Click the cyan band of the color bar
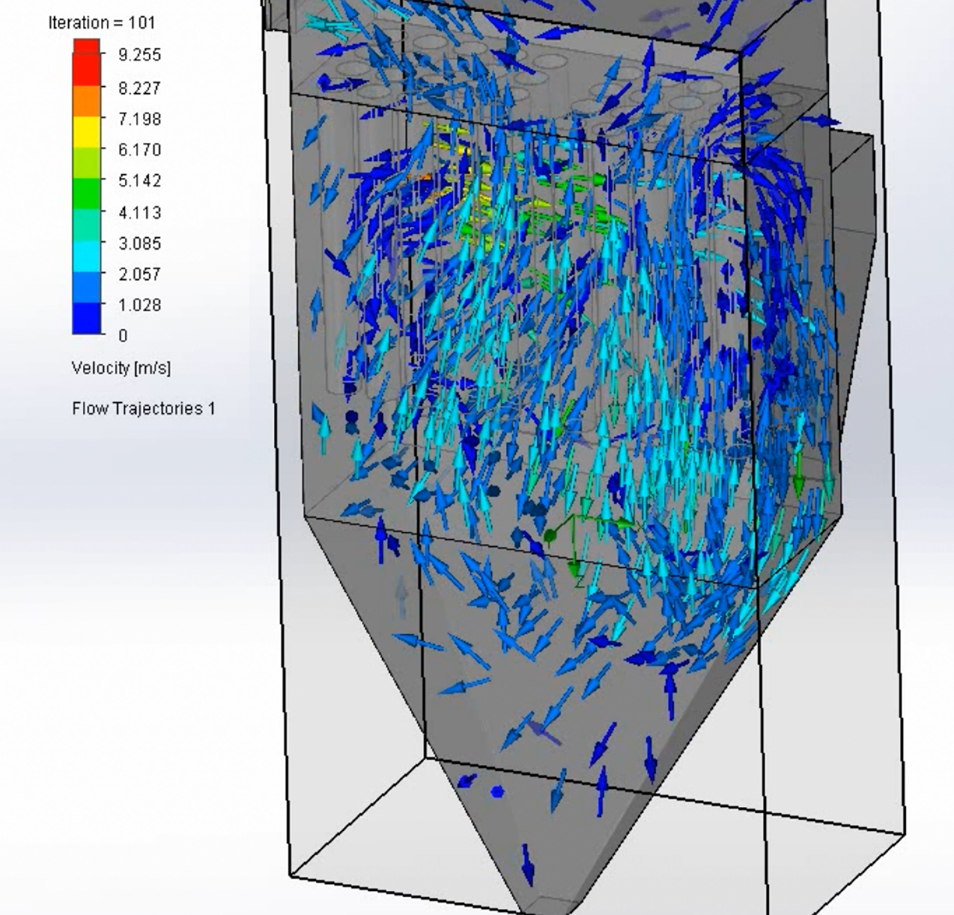Image resolution: width=954 pixels, height=915 pixels. pyautogui.click(x=86, y=250)
